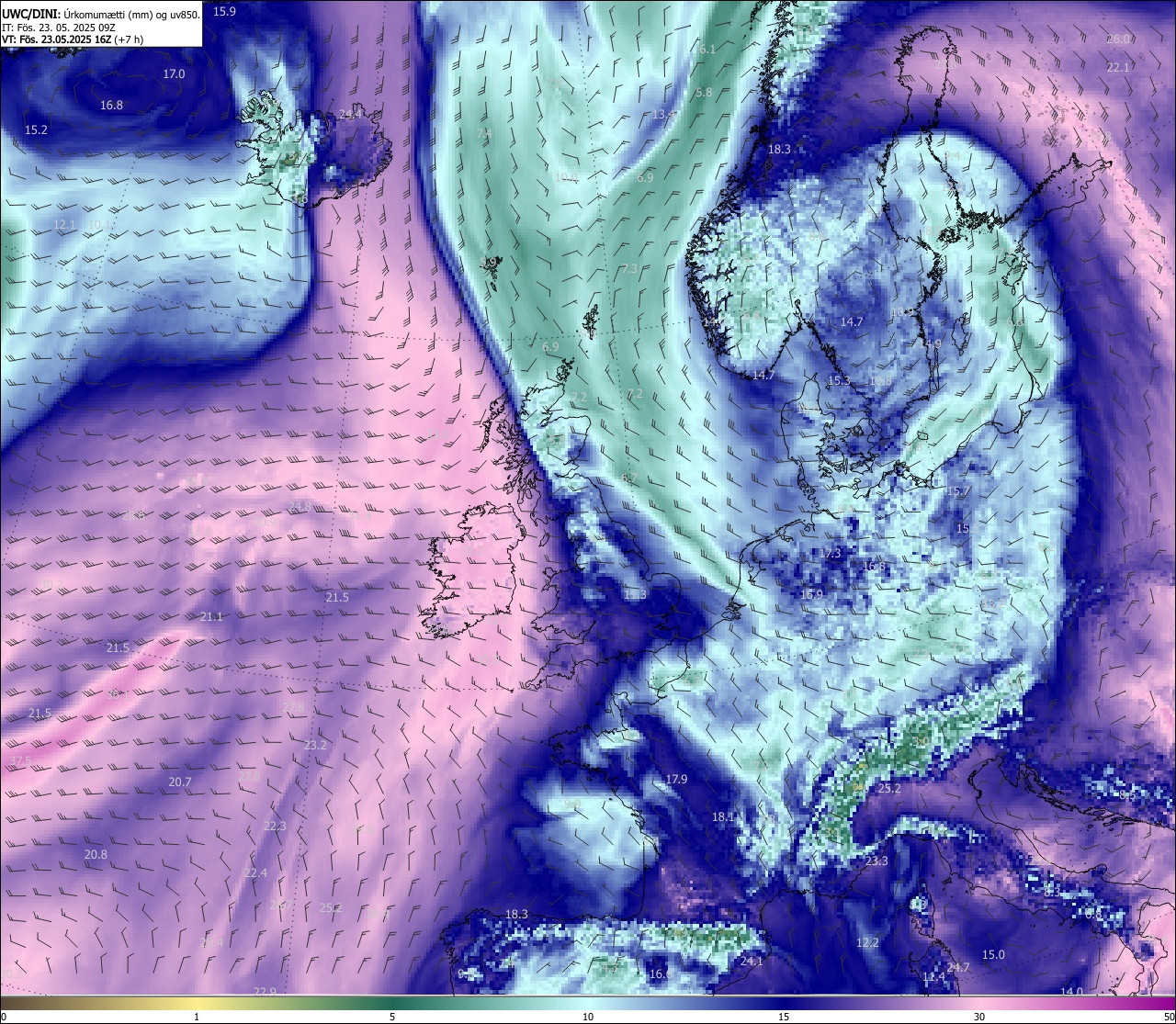Click the 15.0 value label
Image resolution: width=1176 pixels, height=1024 pixels.
[x=993, y=954]
